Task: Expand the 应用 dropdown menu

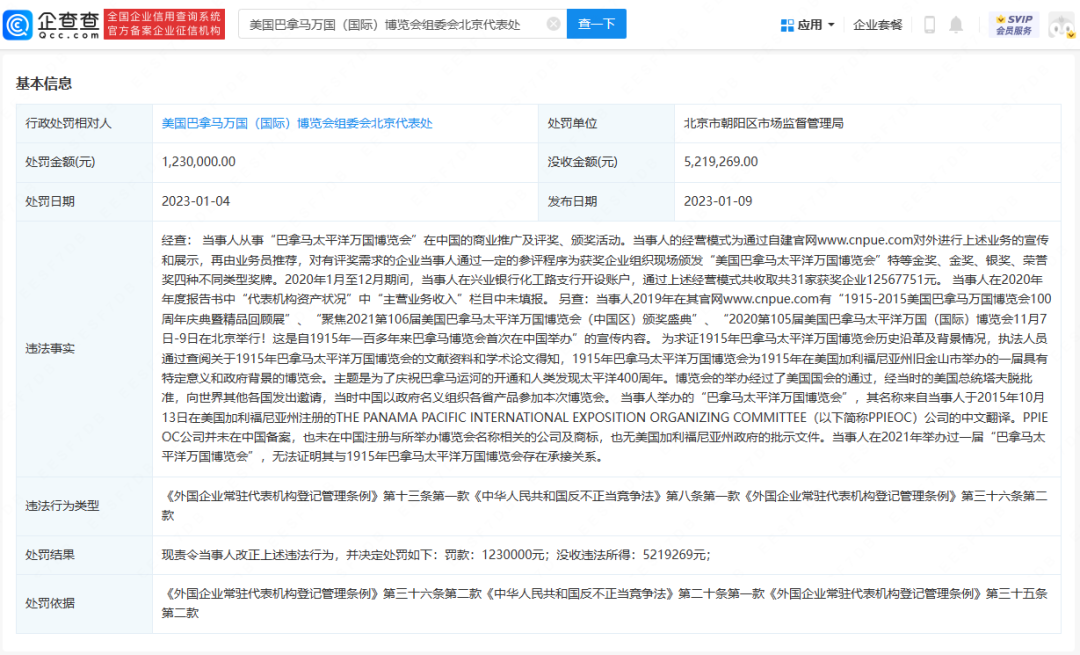Action: click(816, 25)
